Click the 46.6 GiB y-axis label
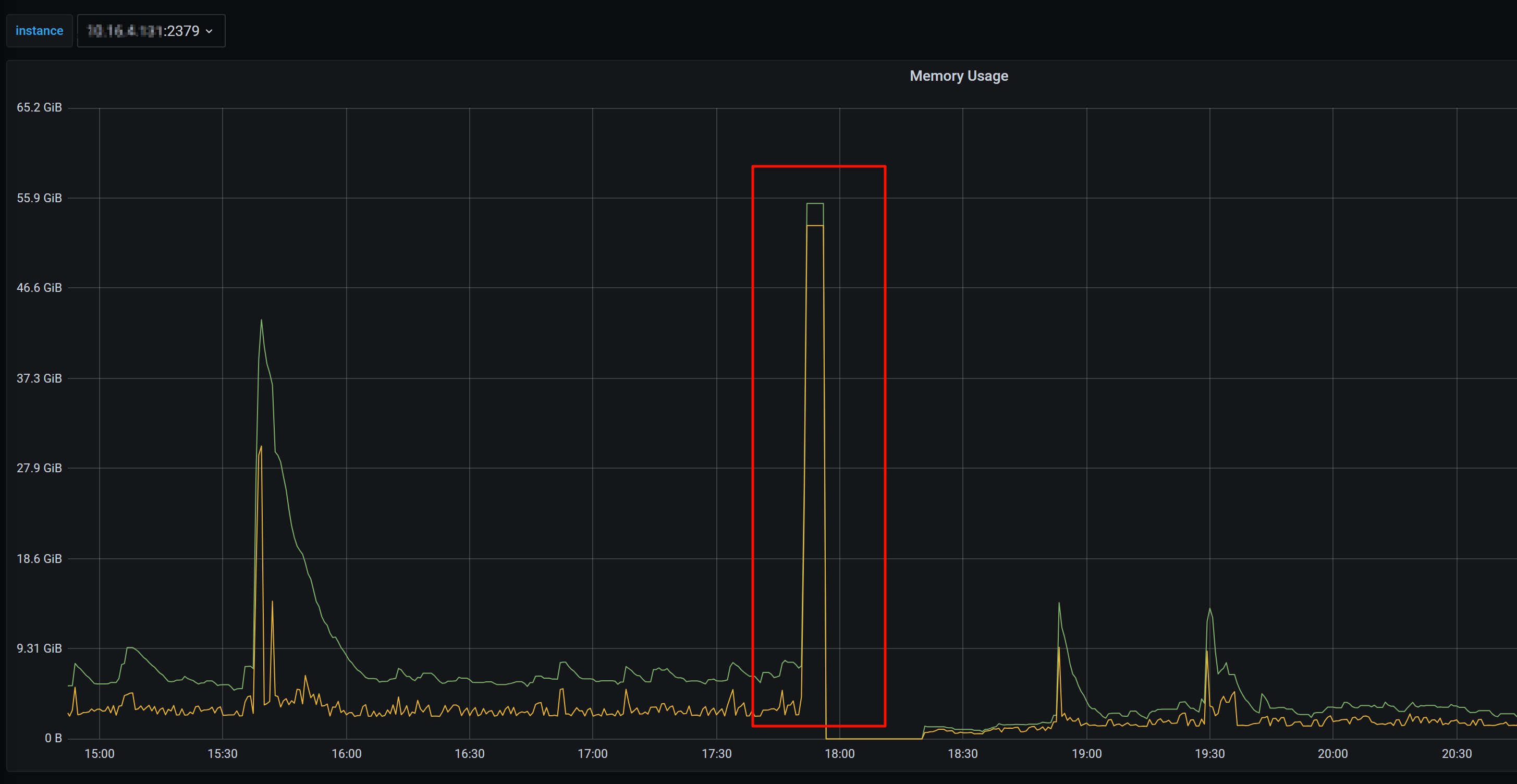The width and height of the screenshot is (1517, 784). tap(39, 287)
